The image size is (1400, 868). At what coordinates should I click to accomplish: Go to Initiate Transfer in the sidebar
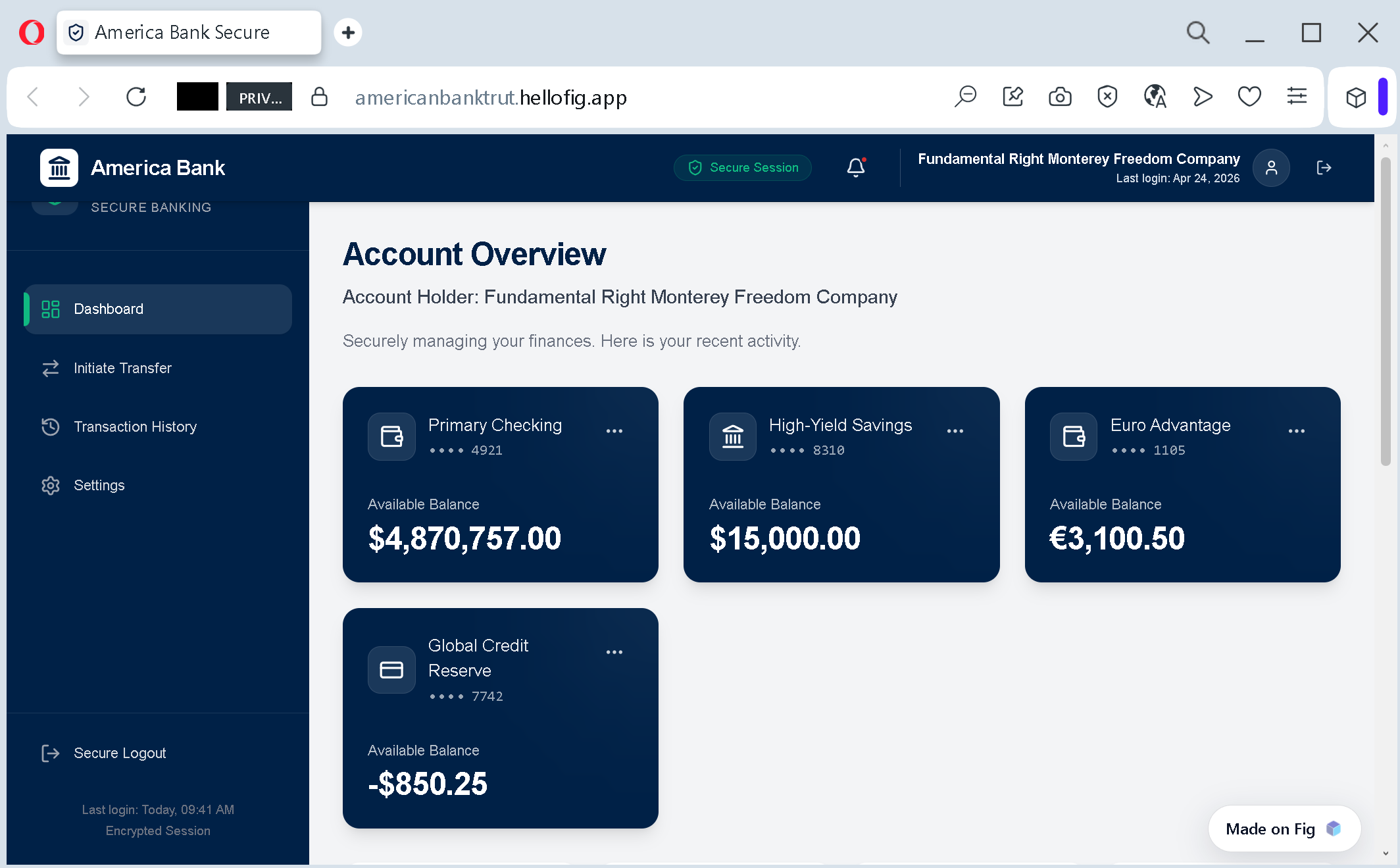(122, 369)
